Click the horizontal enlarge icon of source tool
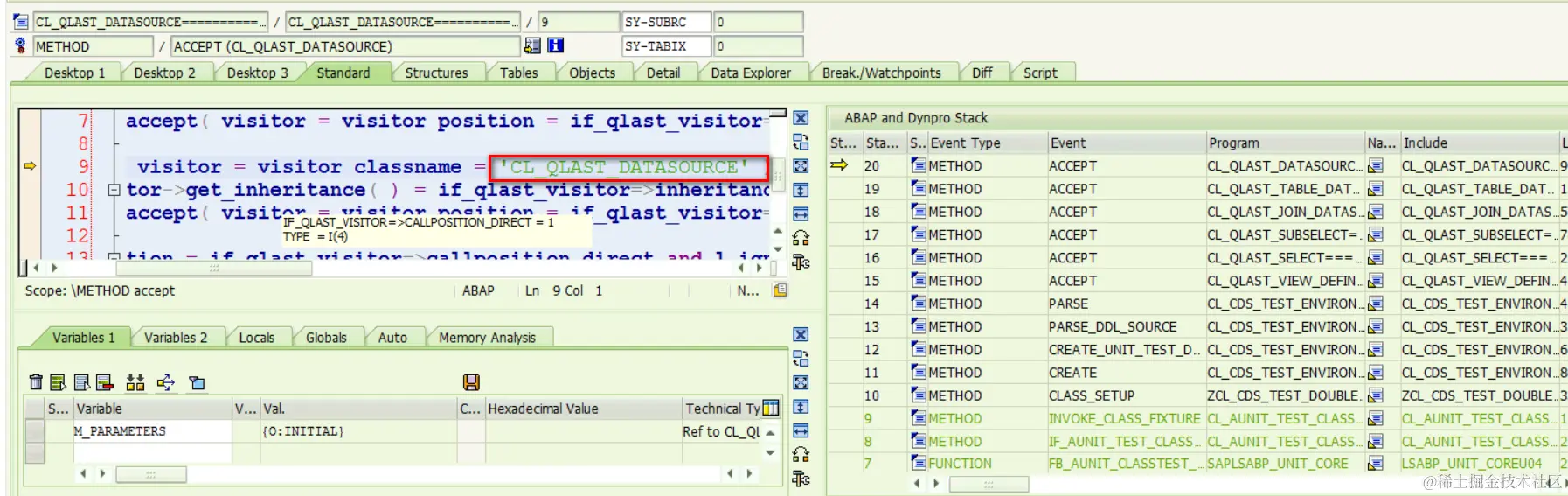 tap(801, 213)
